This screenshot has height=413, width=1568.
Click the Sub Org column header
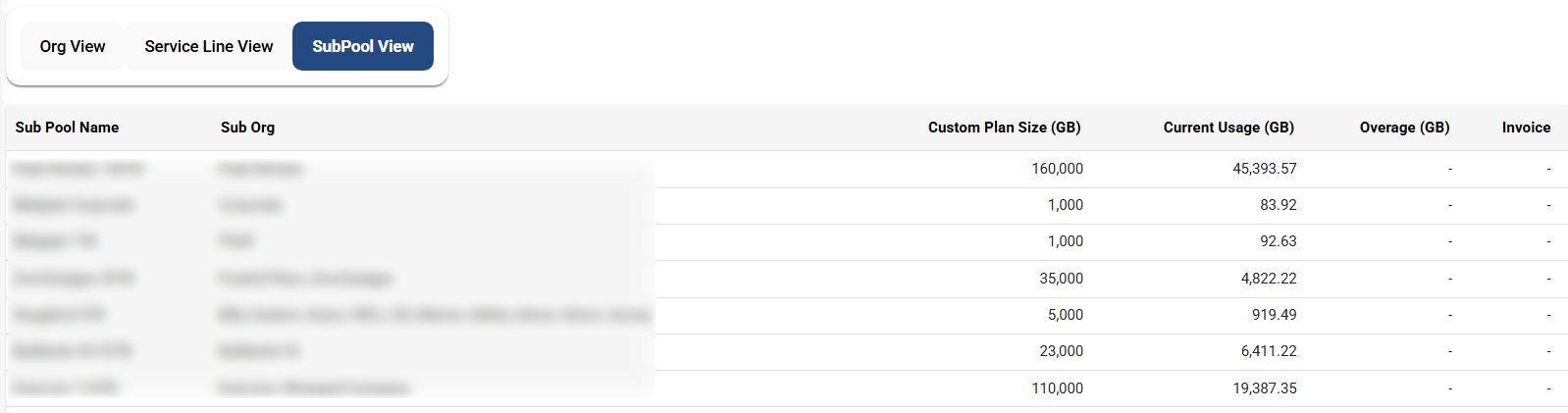[247, 128]
